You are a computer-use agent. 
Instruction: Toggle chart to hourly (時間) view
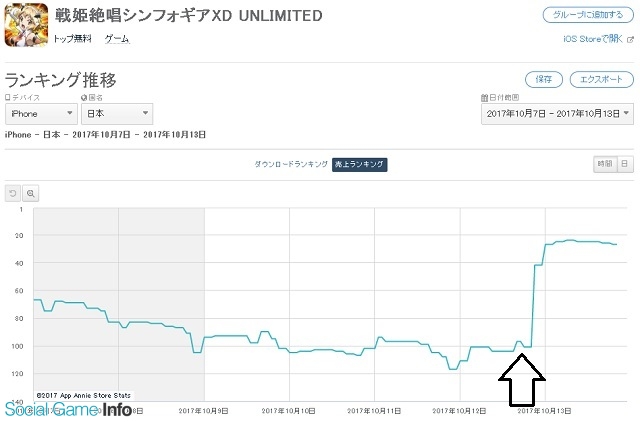pos(605,164)
